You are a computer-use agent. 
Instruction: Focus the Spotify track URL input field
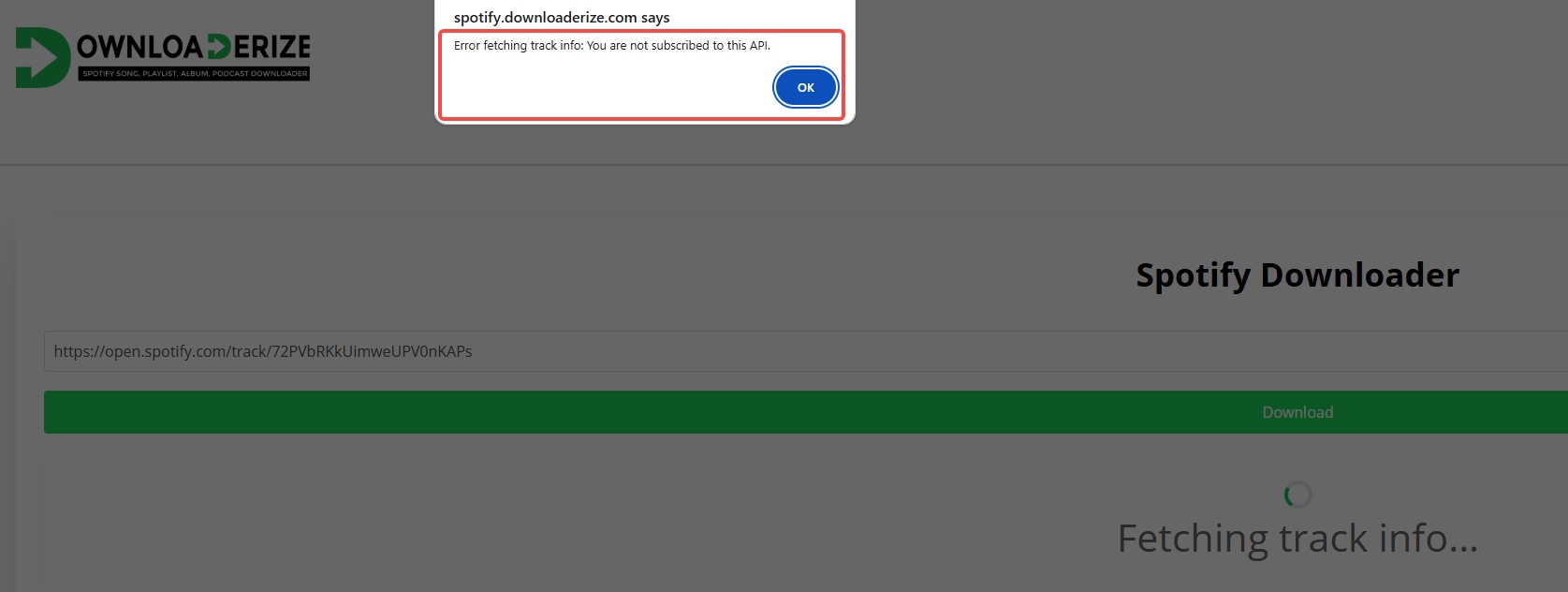(806, 351)
